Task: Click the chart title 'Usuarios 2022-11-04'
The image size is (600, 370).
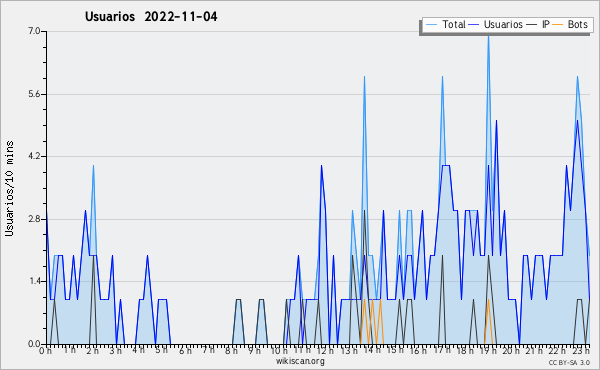Action: (x=151, y=17)
